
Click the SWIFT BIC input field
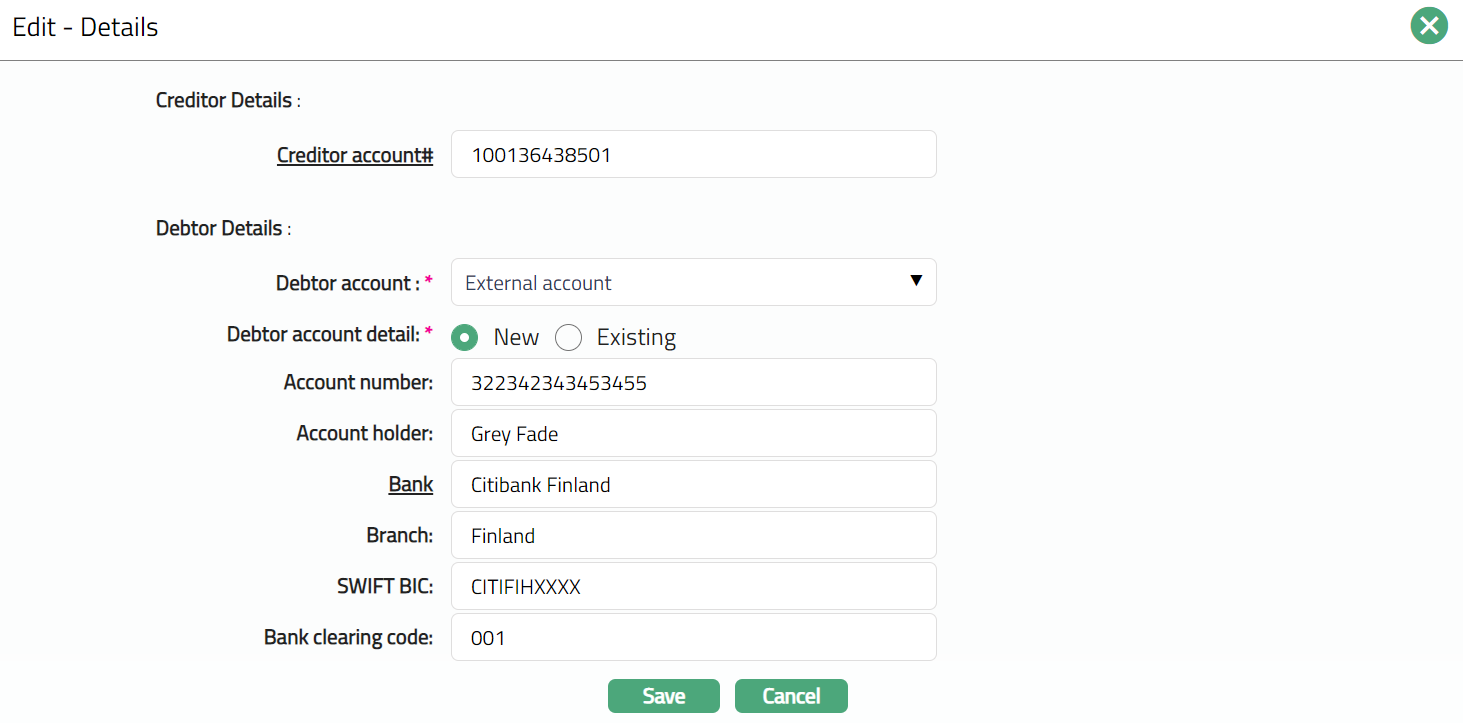click(693, 587)
